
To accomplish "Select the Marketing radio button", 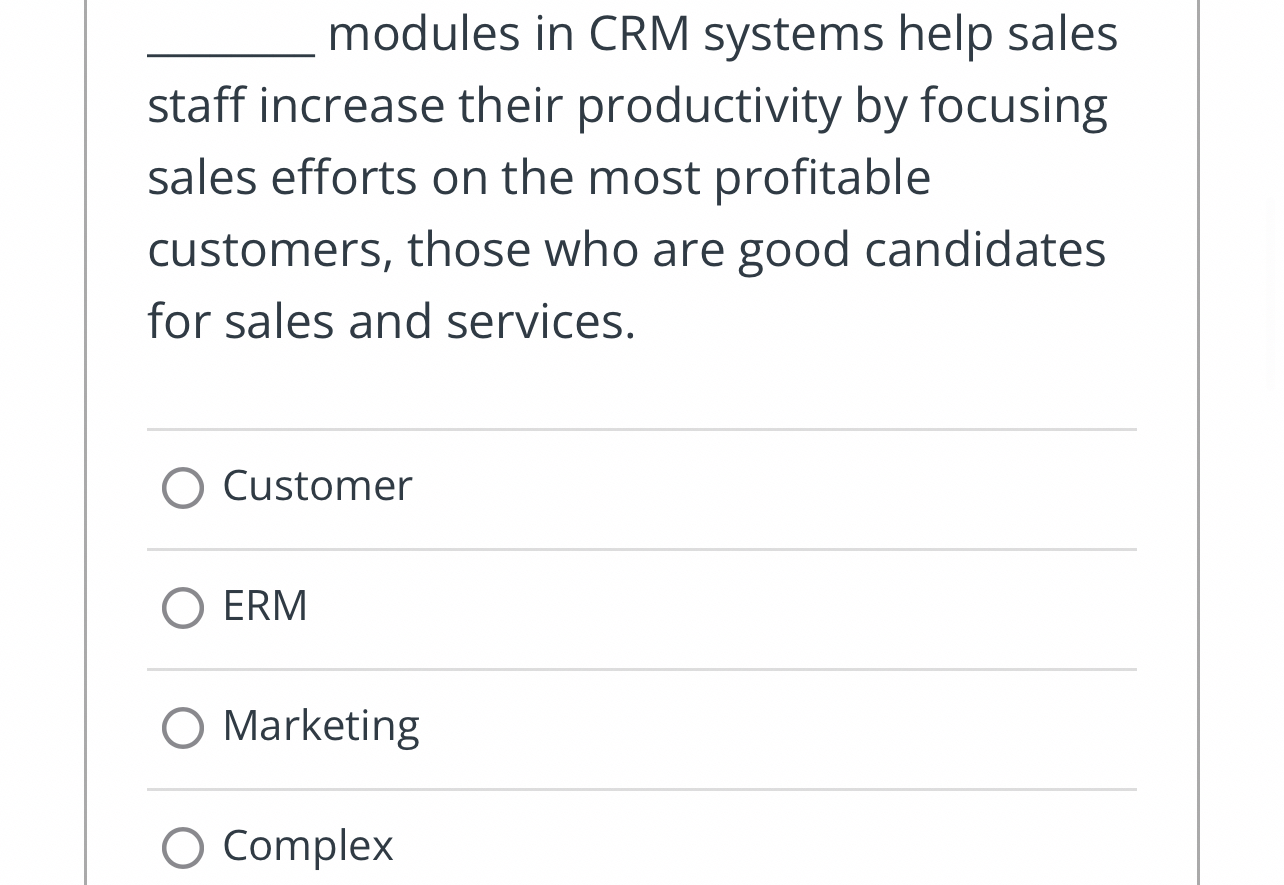I will [183, 728].
